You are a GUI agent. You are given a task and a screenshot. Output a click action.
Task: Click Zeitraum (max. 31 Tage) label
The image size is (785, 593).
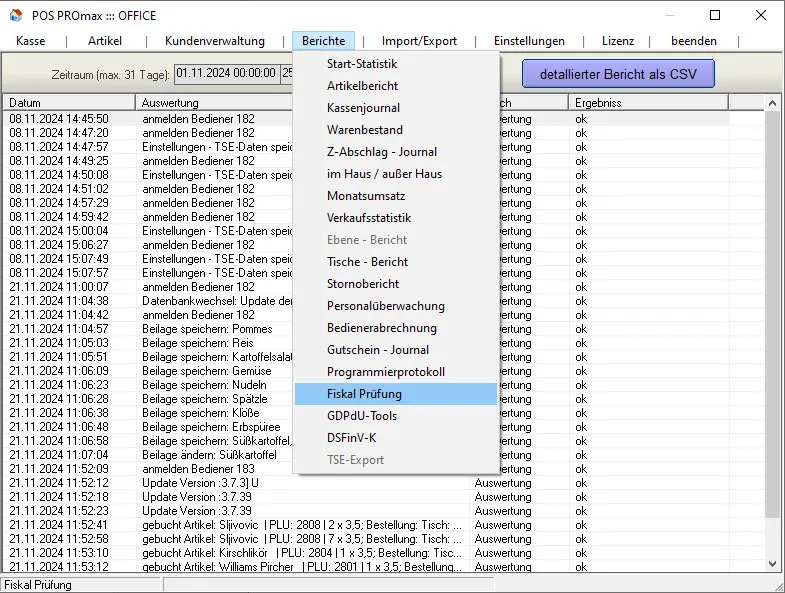110,75
